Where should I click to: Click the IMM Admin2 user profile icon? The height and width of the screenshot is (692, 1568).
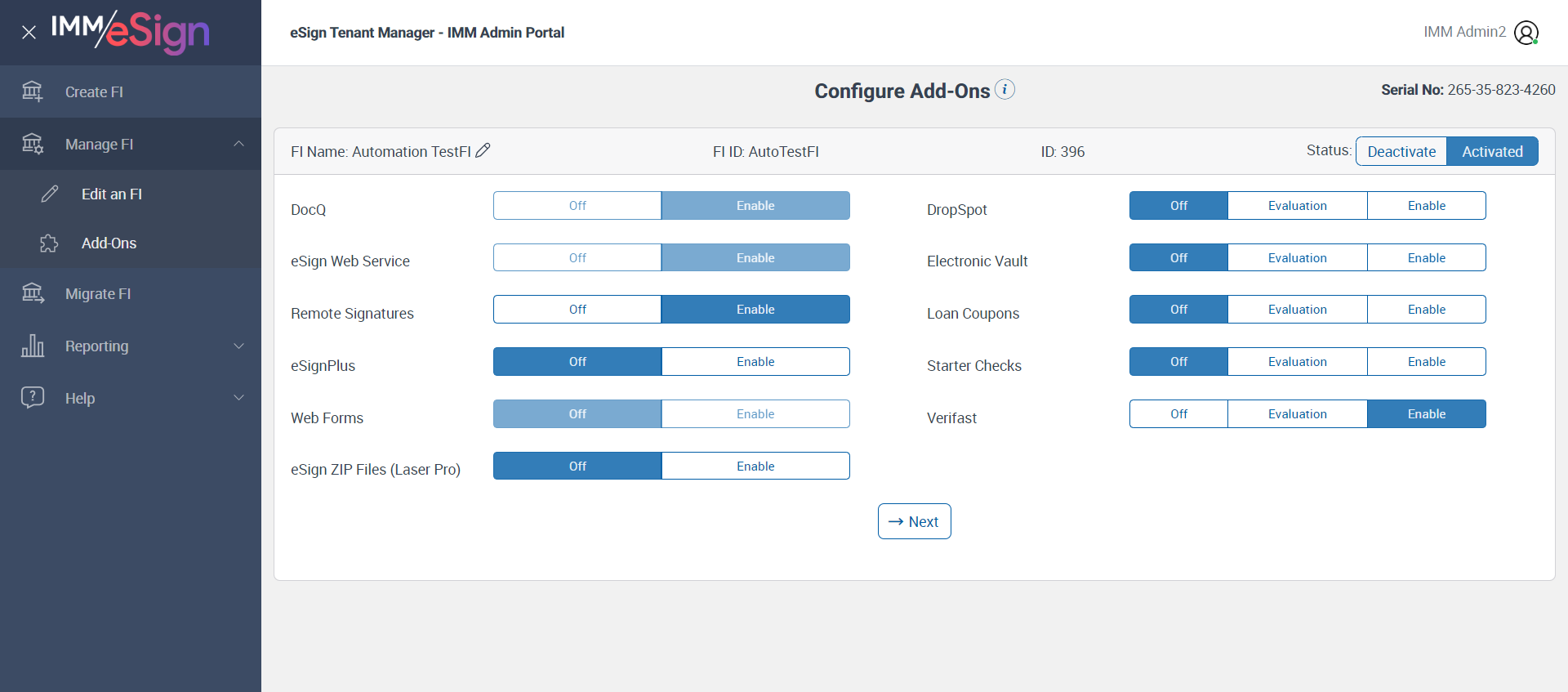point(1526,33)
